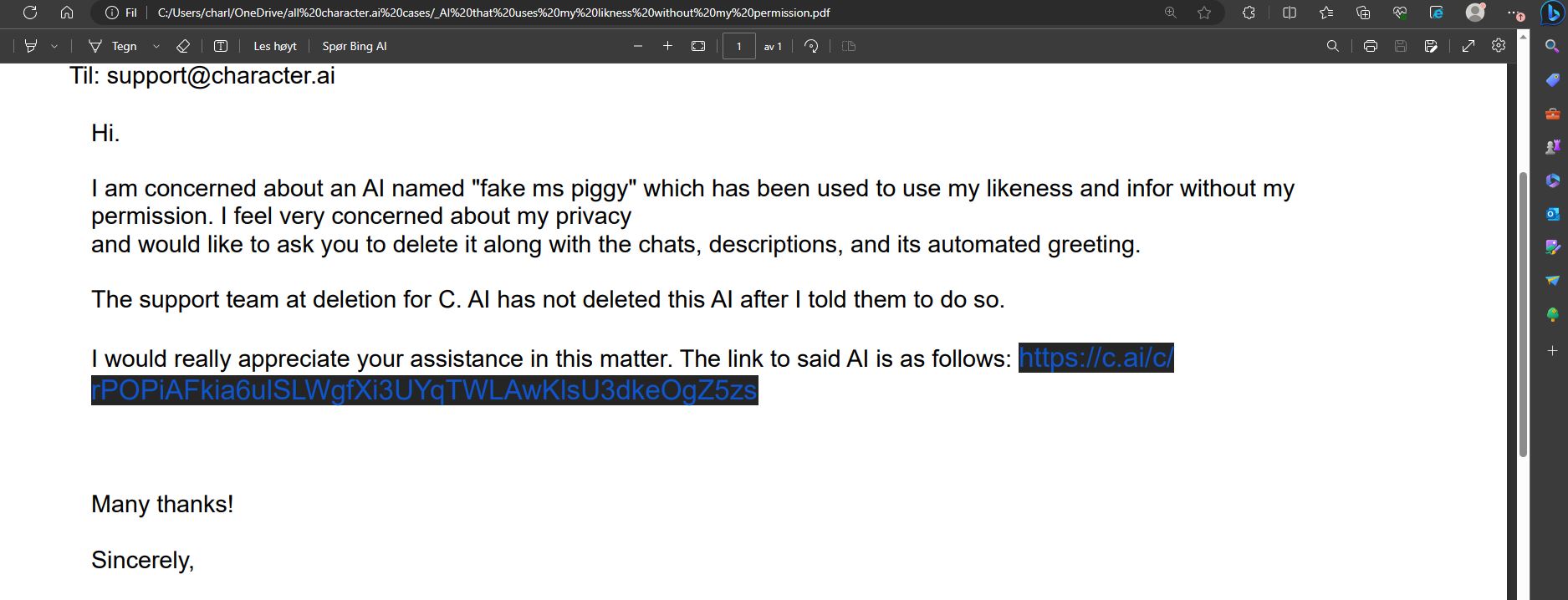Open the Extensions puzzle icon
Screen dimensions: 1568x600
[x=1249, y=13]
